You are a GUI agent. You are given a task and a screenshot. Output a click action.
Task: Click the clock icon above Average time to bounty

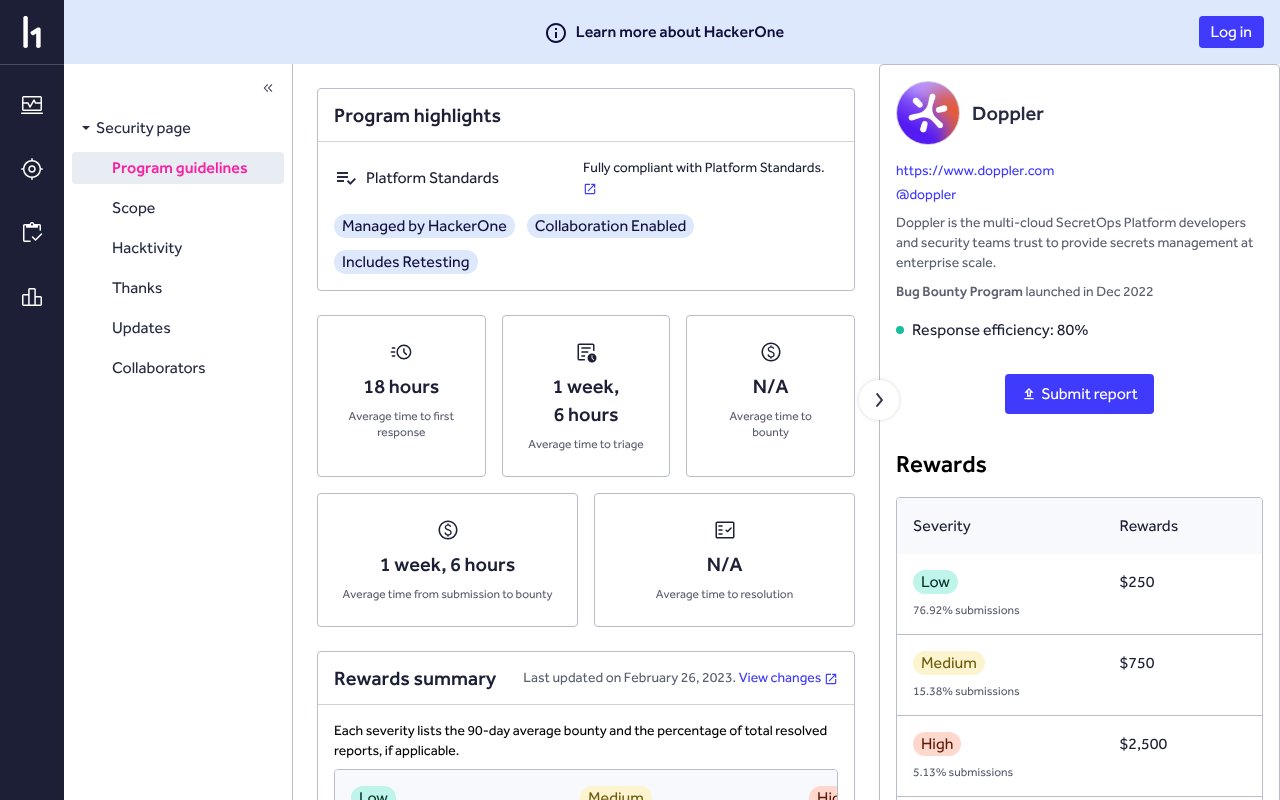tap(770, 352)
